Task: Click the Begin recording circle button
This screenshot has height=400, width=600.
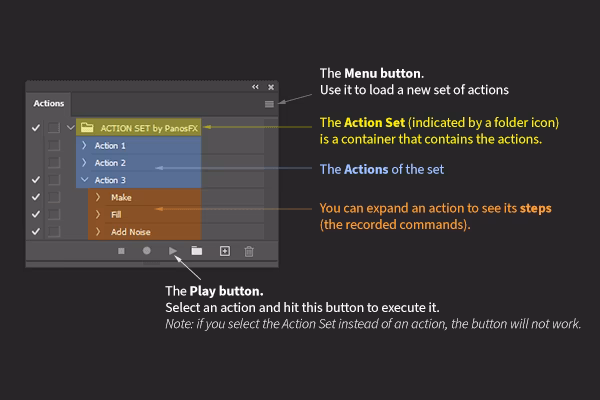Action: point(147,251)
